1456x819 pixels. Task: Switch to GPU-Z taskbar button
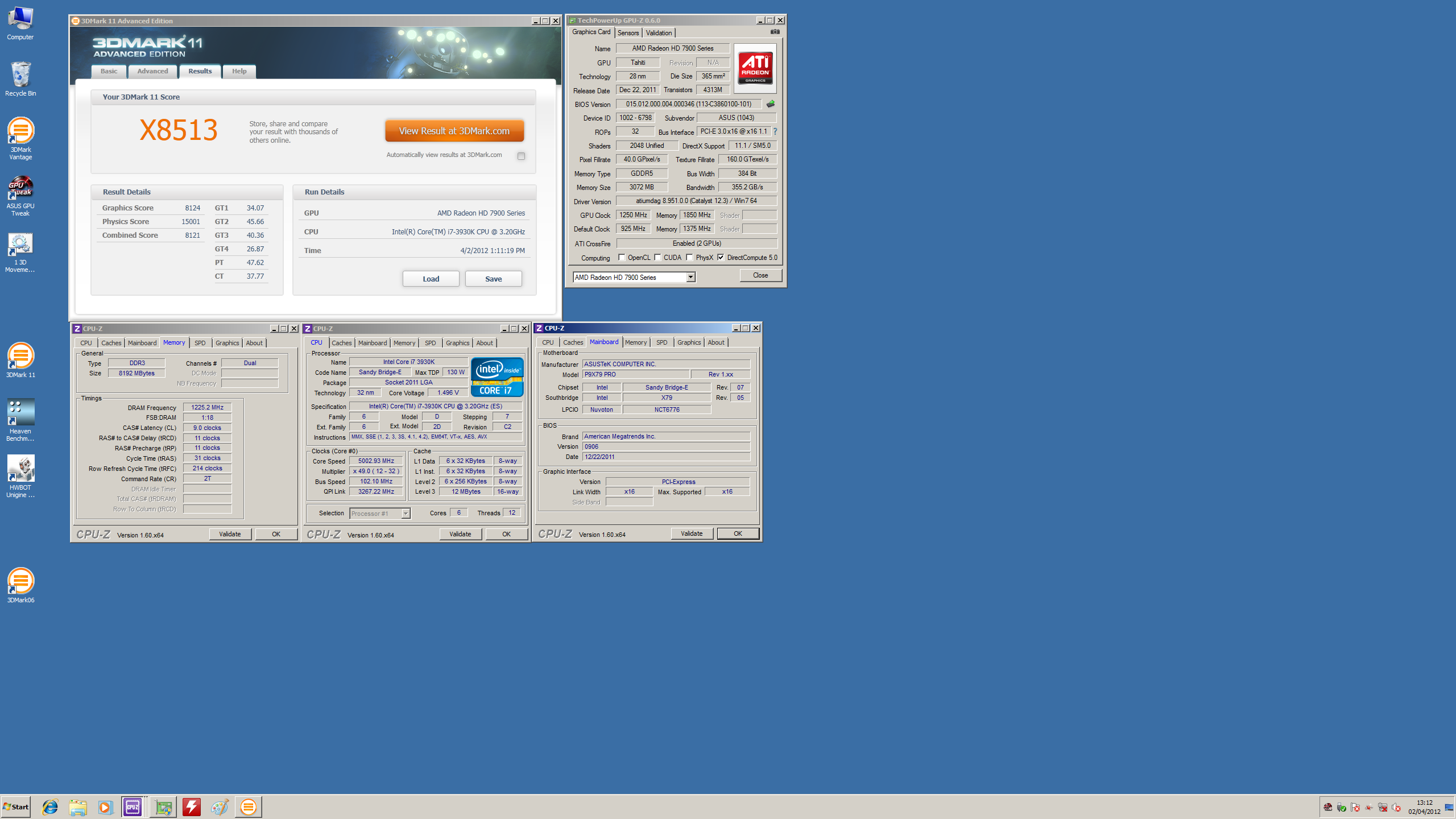click(163, 807)
